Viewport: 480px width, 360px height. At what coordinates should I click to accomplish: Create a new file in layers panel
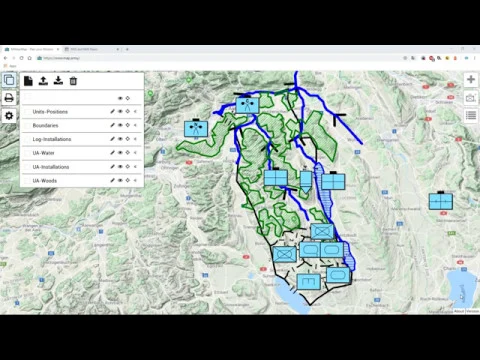(28, 81)
